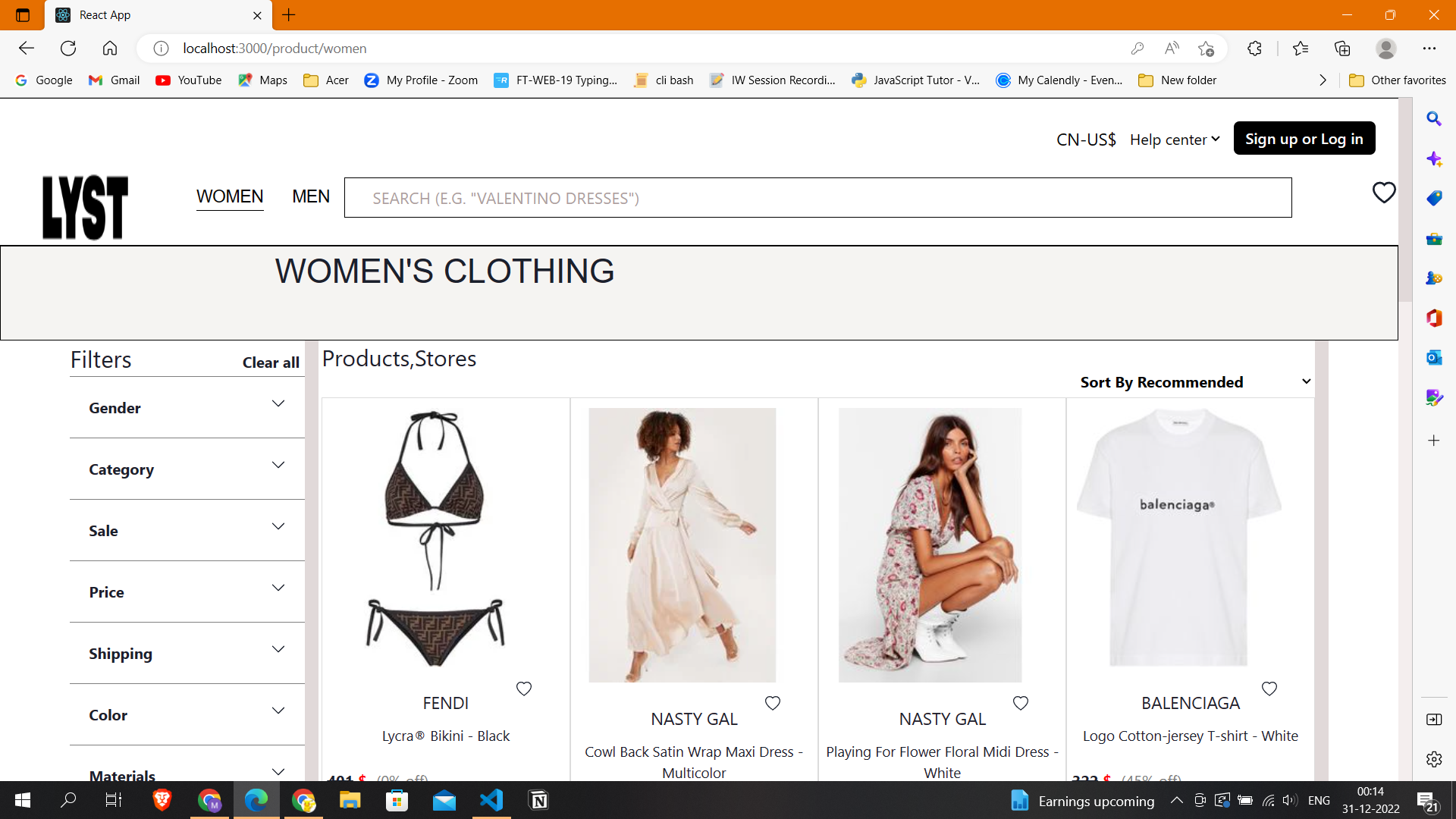Open the Fendi Lycra Bikini - Black link
This screenshot has height=819, width=1456.
tap(446, 736)
